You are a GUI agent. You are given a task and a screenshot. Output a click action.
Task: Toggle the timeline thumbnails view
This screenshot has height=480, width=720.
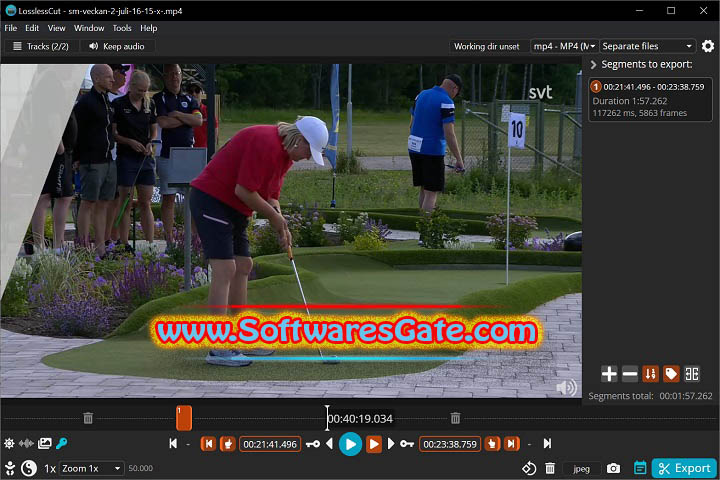[x=45, y=443]
